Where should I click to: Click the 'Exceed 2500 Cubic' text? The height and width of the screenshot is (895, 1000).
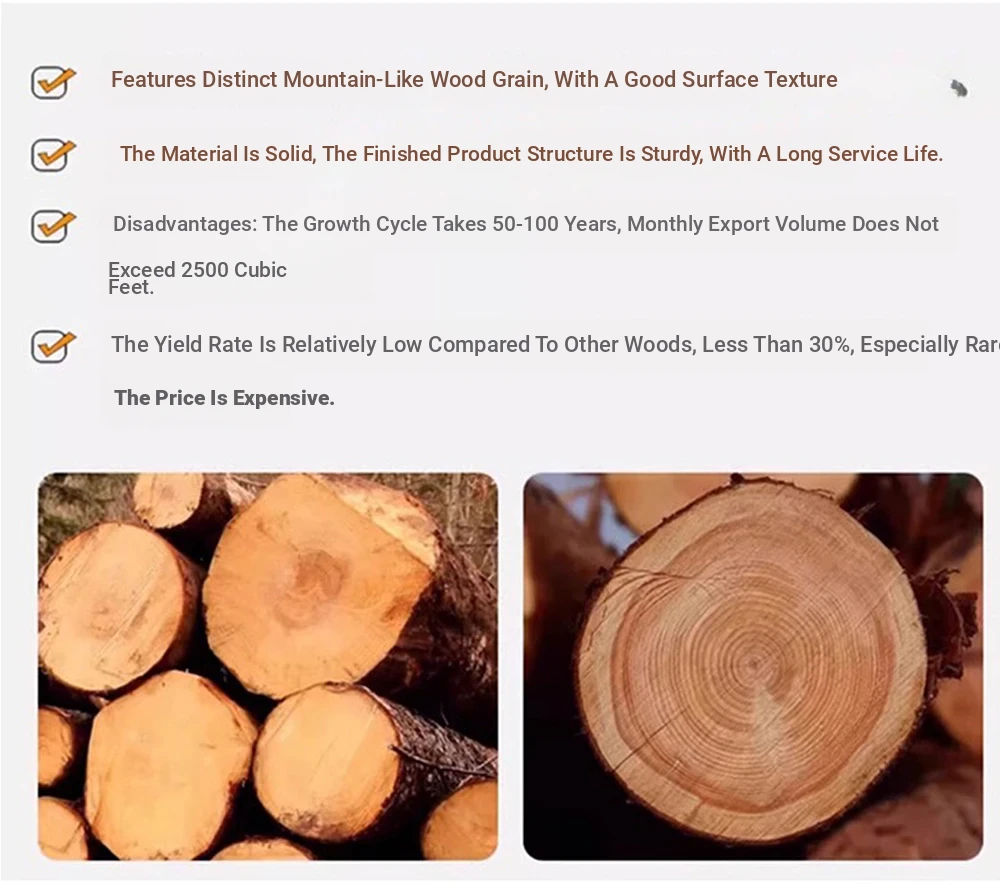pos(197,269)
